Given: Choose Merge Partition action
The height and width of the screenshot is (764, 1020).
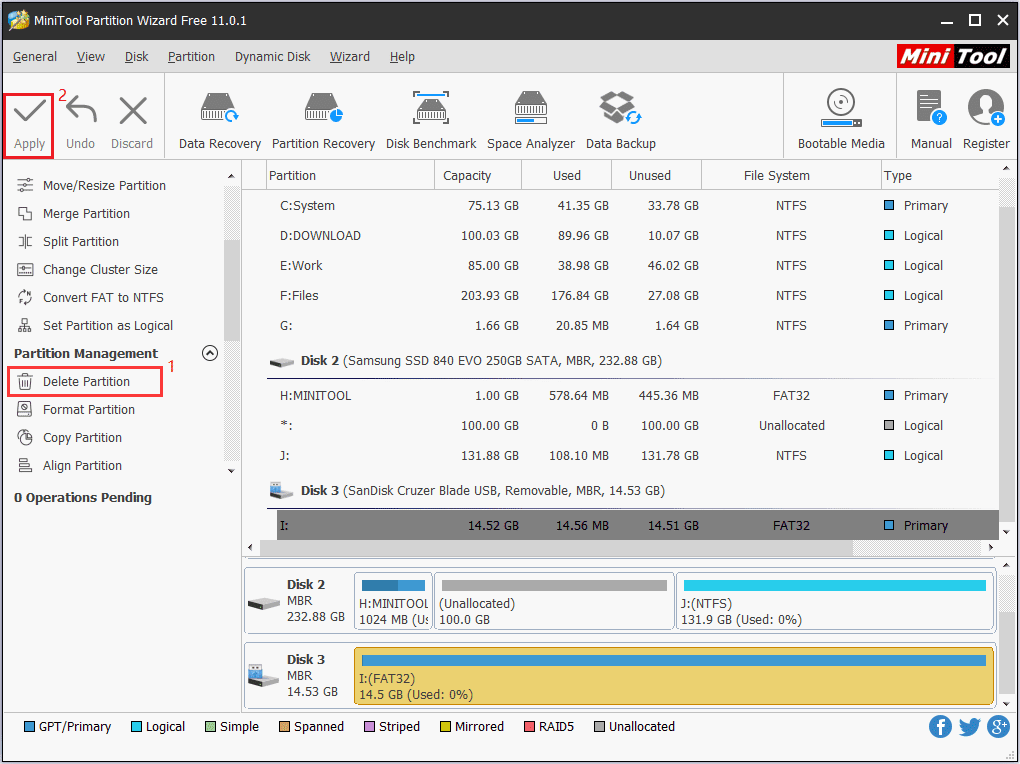Looking at the screenshot, I should click(x=86, y=213).
